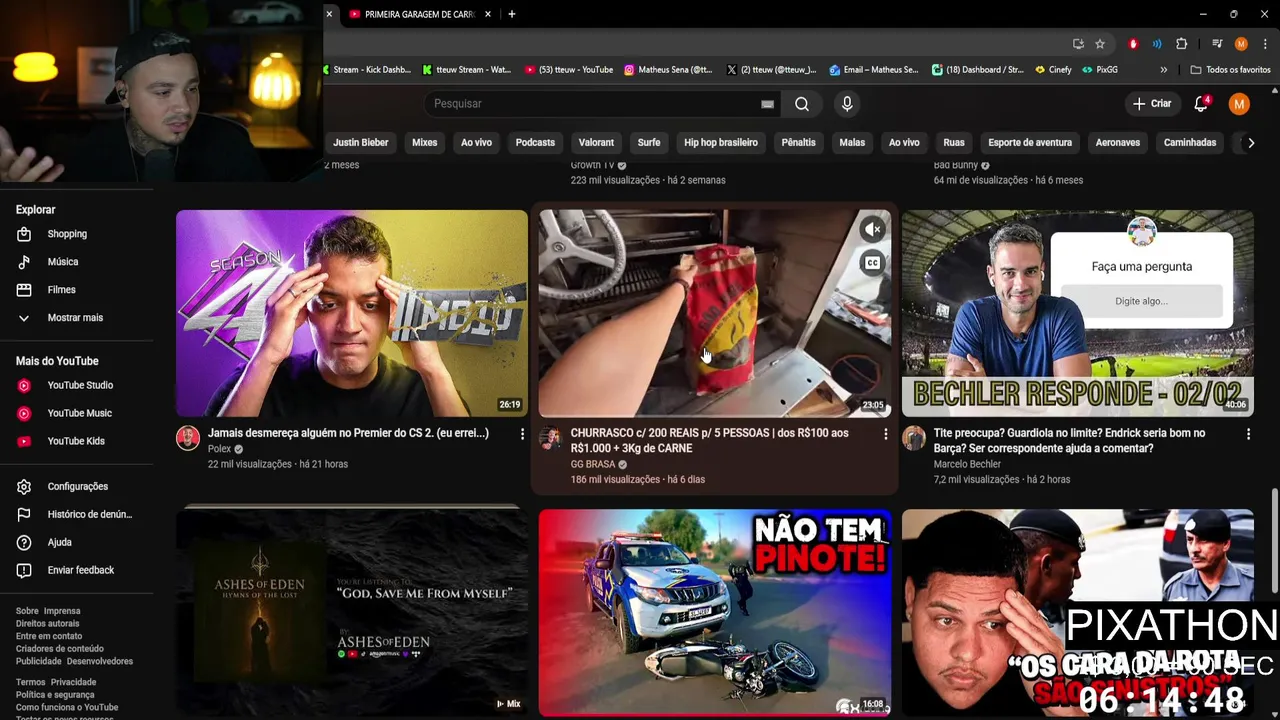Expand the hidden bookmarks chevron
Screen dimensions: 1280x720
point(1163,70)
